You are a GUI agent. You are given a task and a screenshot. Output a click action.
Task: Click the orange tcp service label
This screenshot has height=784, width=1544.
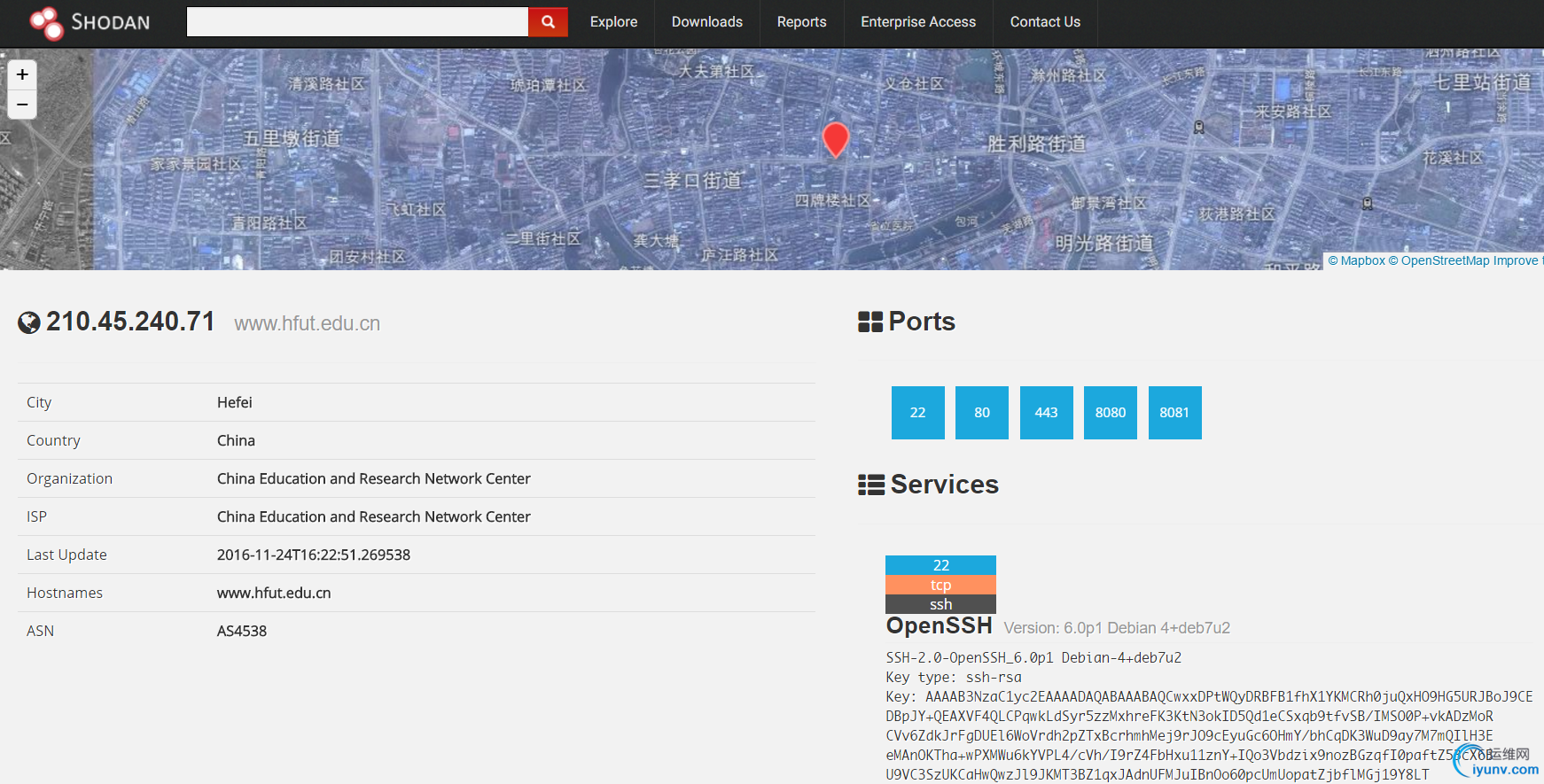coord(940,585)
